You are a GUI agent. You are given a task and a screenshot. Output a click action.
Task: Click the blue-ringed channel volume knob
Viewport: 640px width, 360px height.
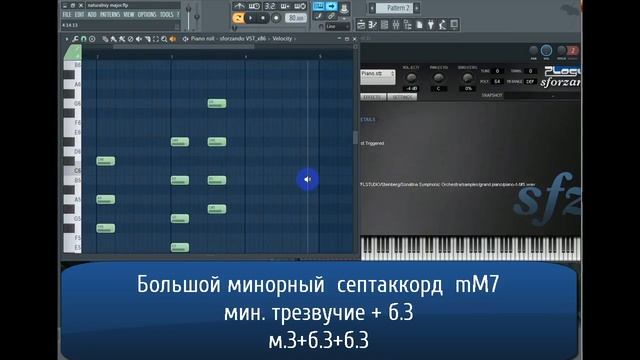(x=546, y=51)
